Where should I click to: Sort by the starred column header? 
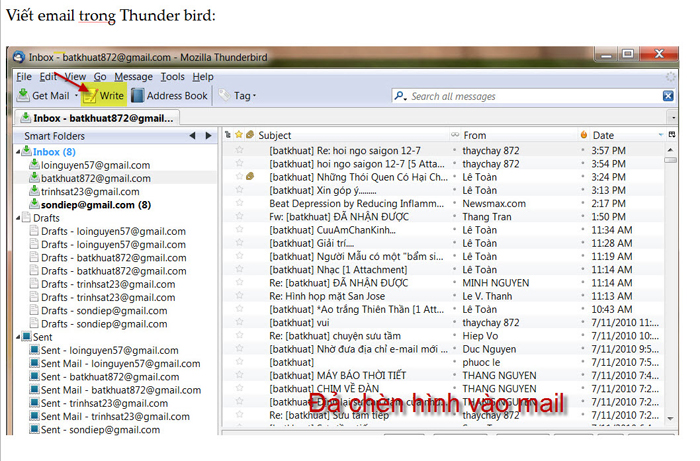pos(239,135)
